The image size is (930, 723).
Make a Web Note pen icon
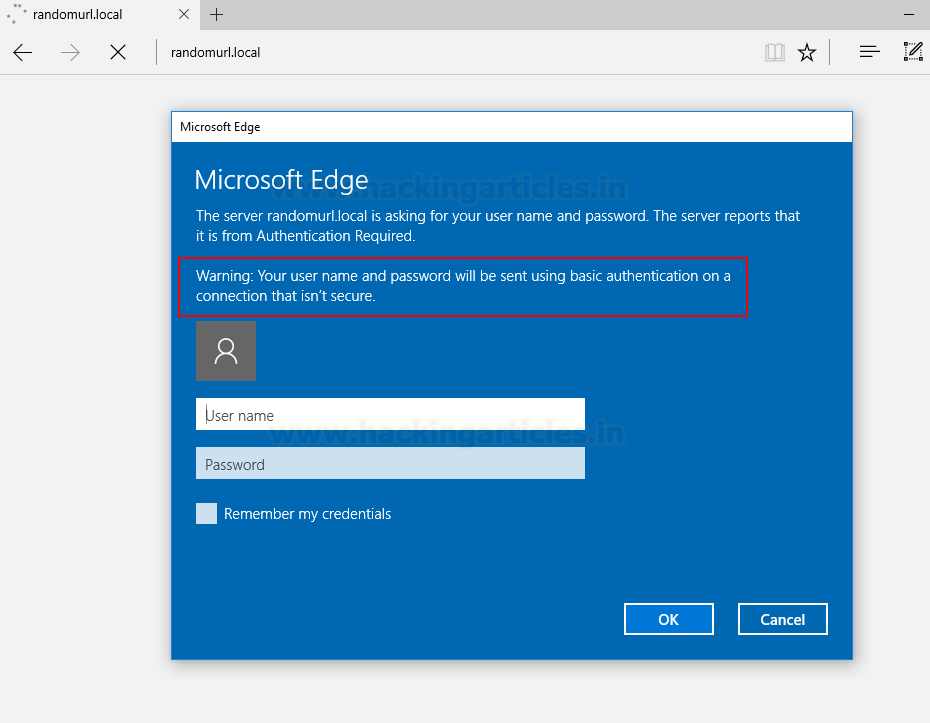pyautogui.click(x=913, y=52)
